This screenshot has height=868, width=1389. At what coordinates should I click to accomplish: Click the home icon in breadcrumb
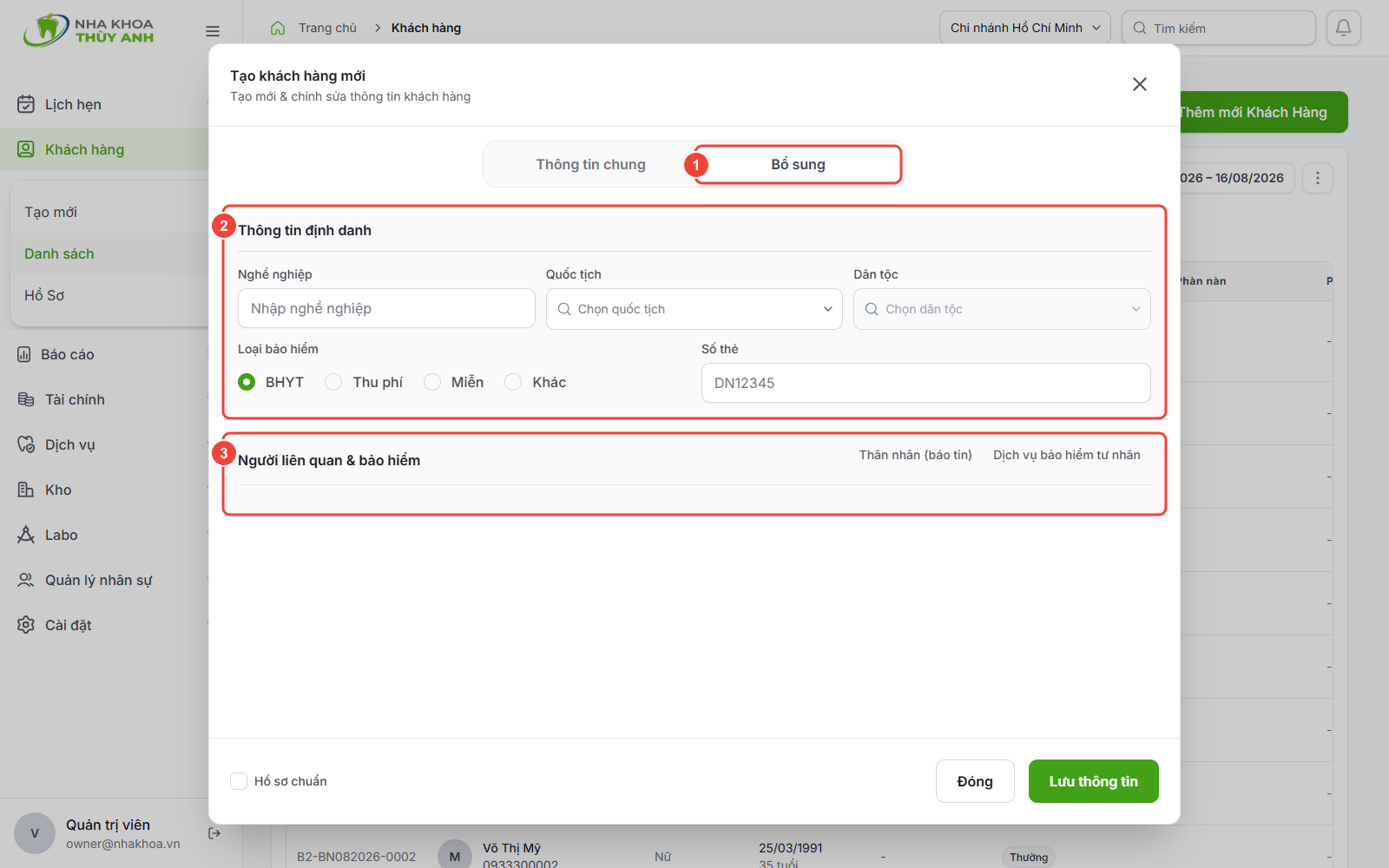pyautogui.click(x=278, y=28)
